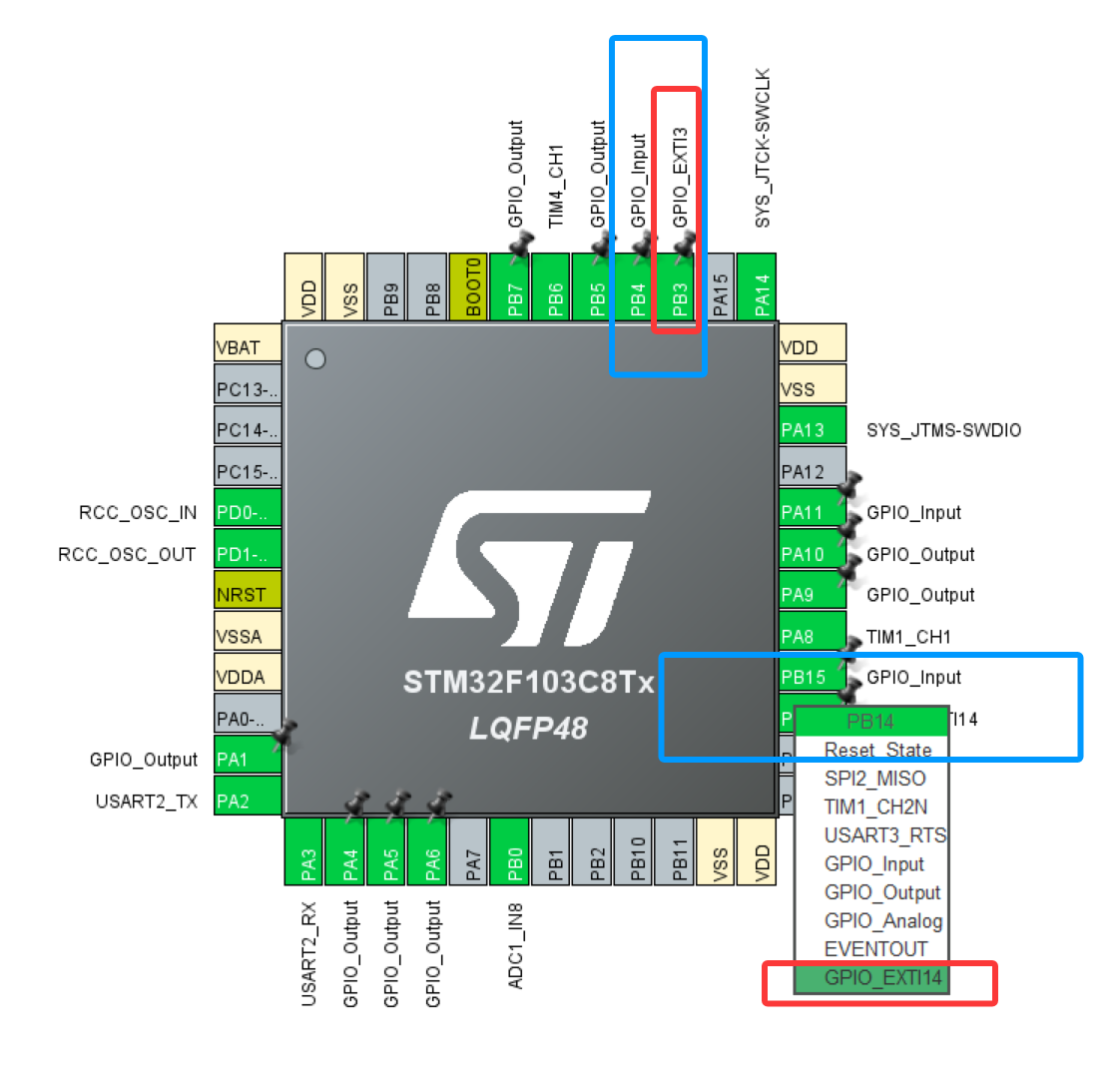Click pin PA1
This screenshot has width=1120, height=1085.
248,755
